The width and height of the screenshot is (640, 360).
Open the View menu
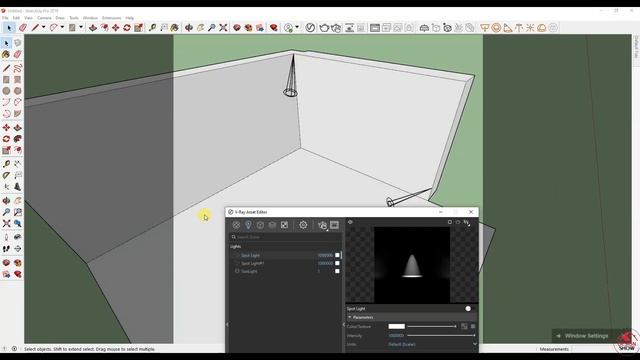(28, 18)
